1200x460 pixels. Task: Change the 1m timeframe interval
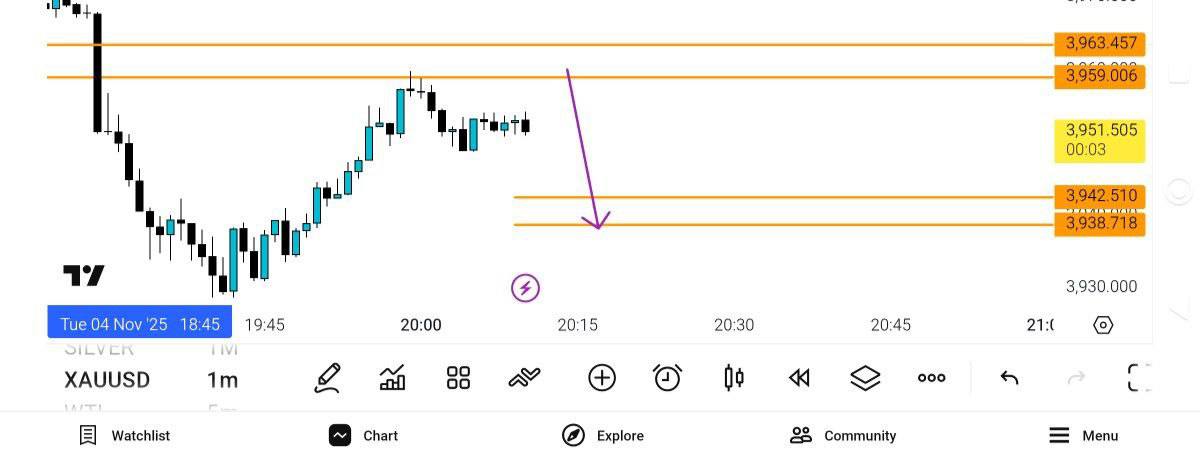point(222,380)
